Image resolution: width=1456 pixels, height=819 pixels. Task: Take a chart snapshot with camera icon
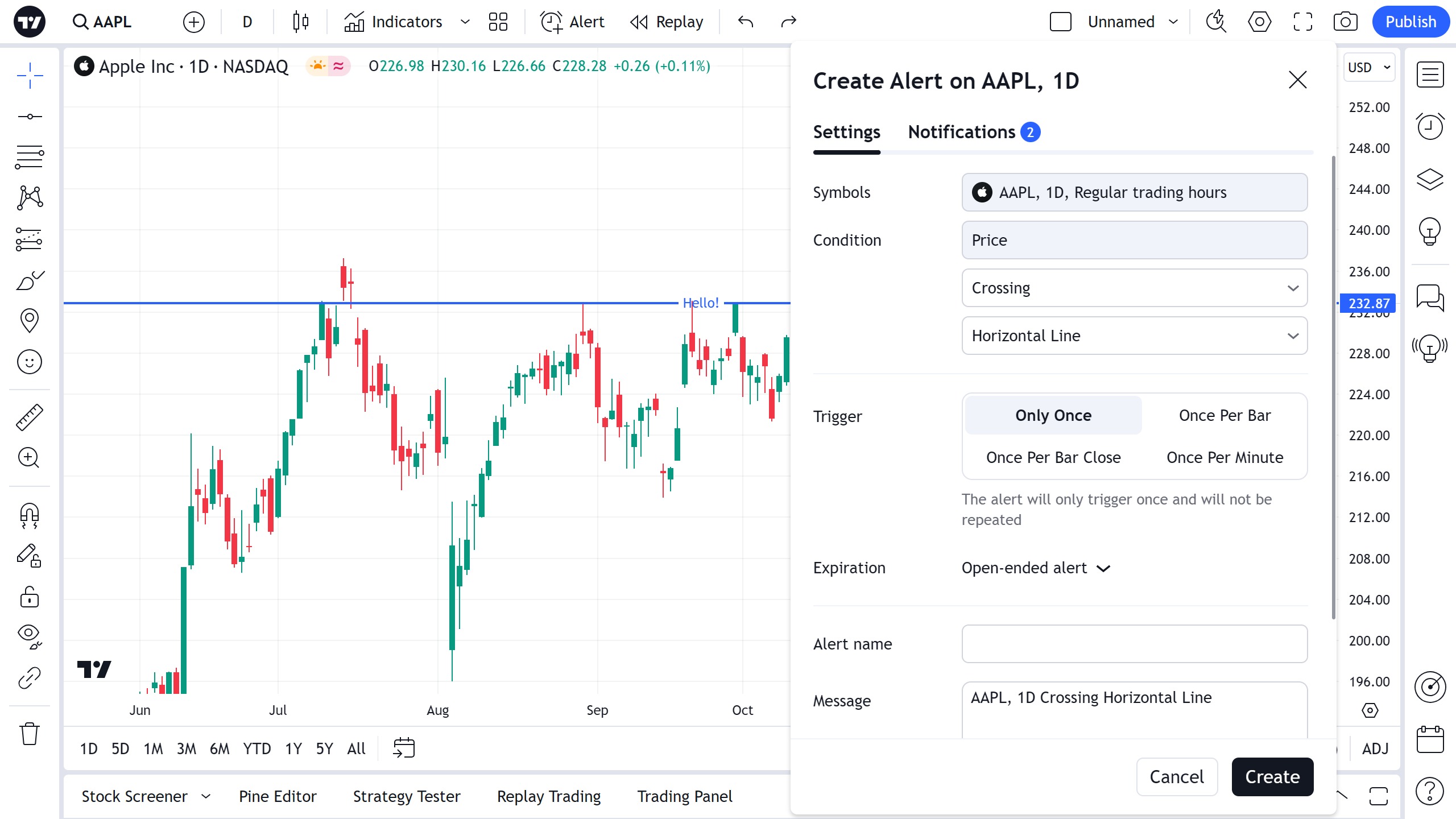click(x=1345, y=22)
